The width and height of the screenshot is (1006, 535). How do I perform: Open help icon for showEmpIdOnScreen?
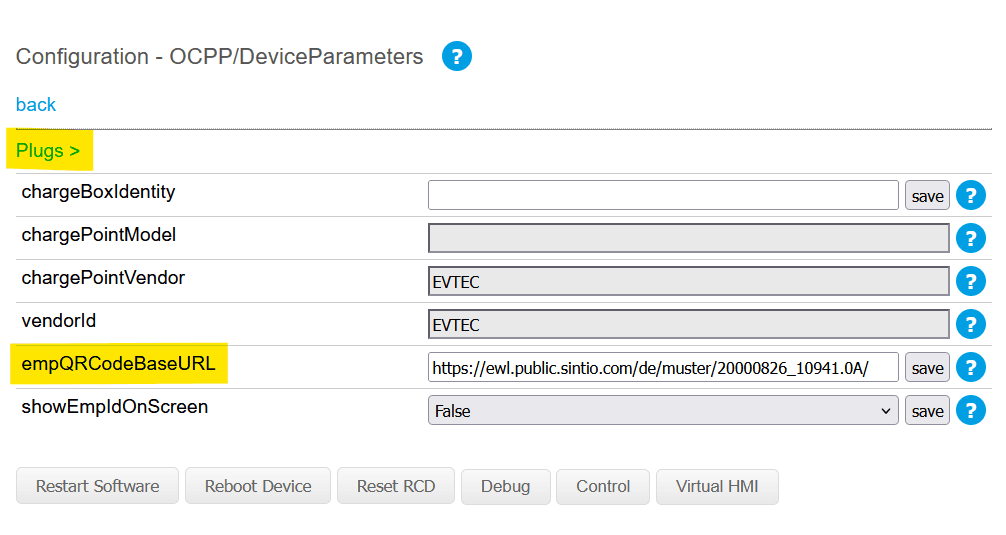tap(971, 410)
